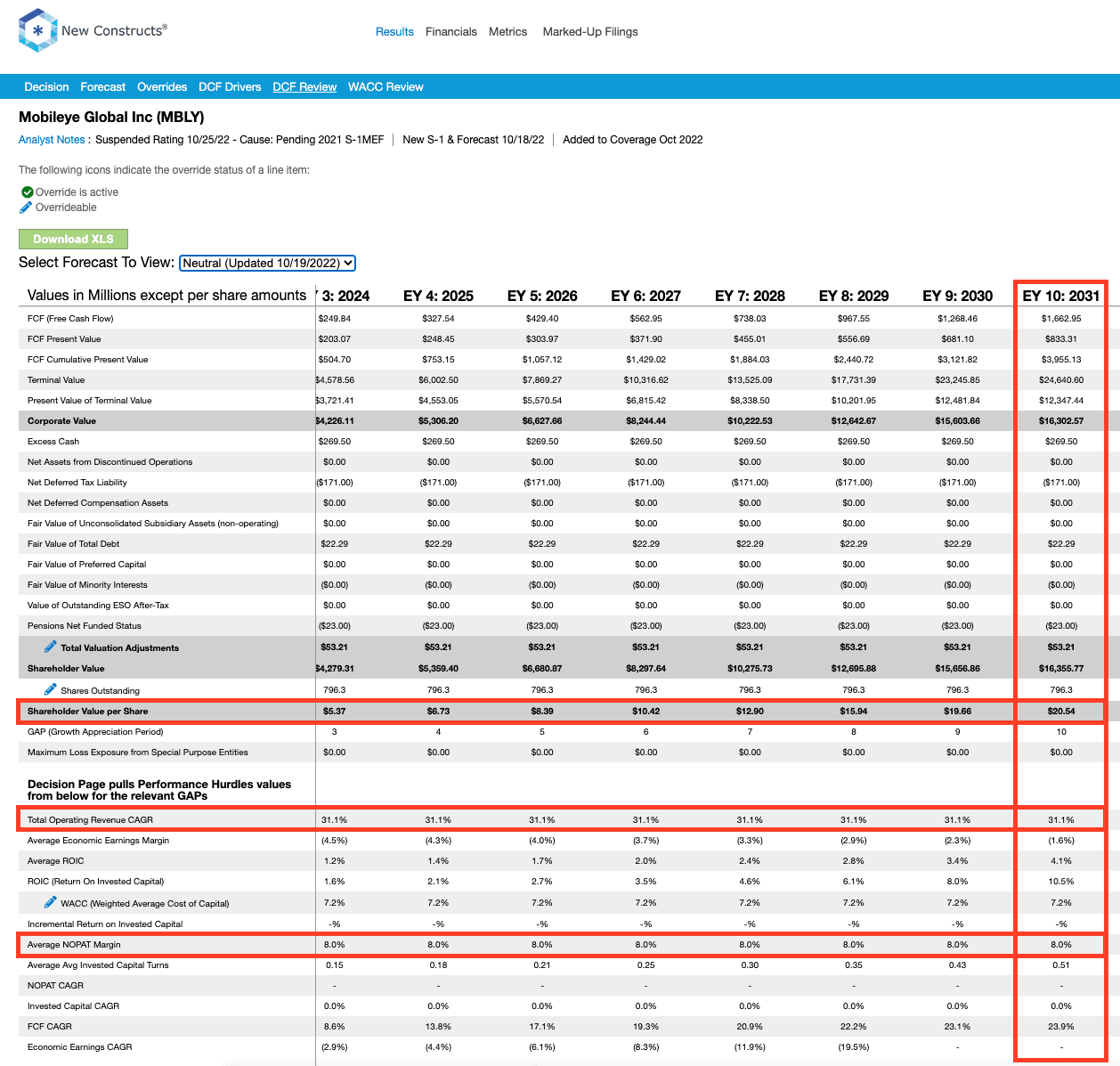The width and height of the screenshot is (1120, 1066).
Task: Click the EY 8: 2029 column header
Action: (x=854, y=296)
